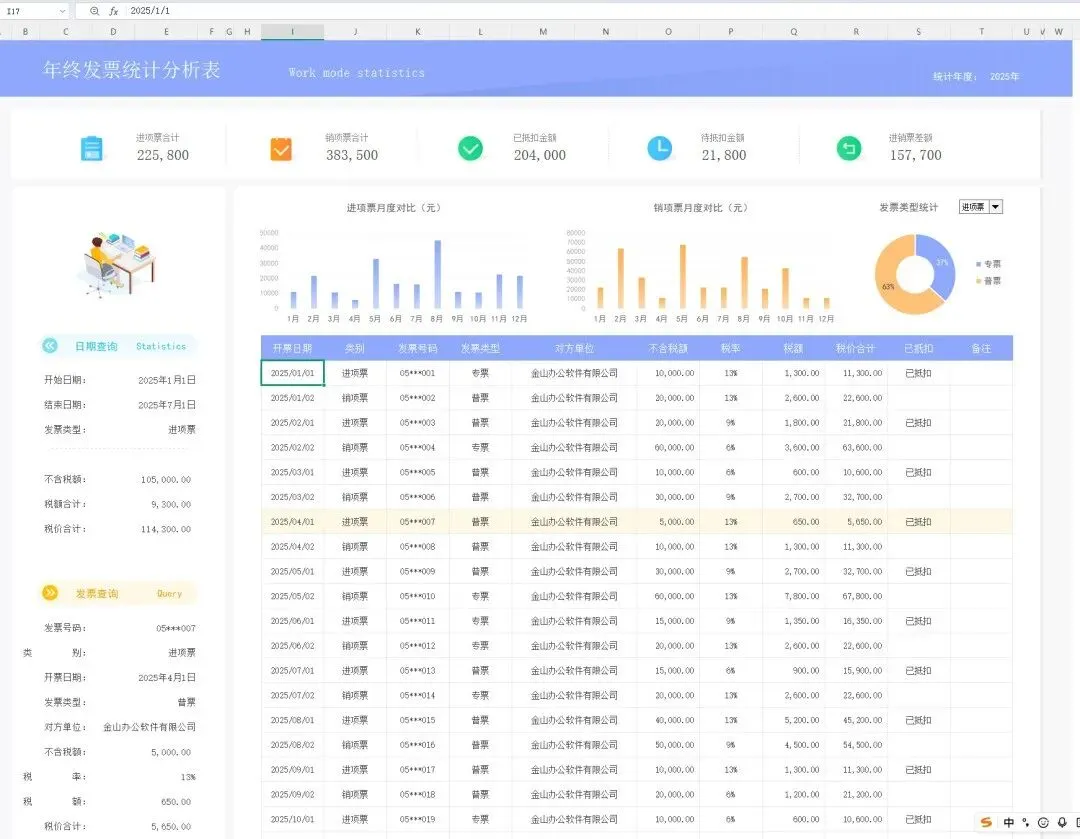Expand the name box dropdown showing I17
This screenshot has height=839, width=1080.
63,11
